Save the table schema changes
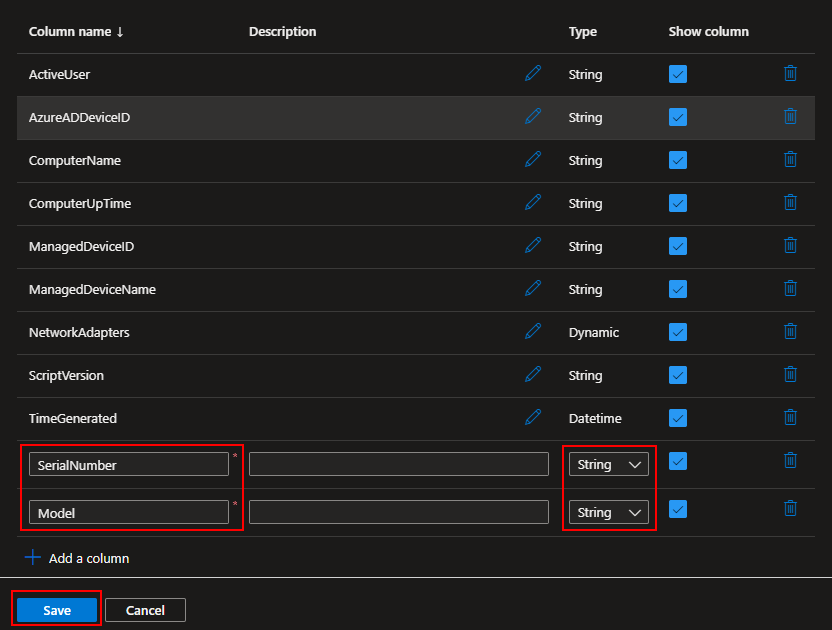The image size is (832, 630). point(57,610)
